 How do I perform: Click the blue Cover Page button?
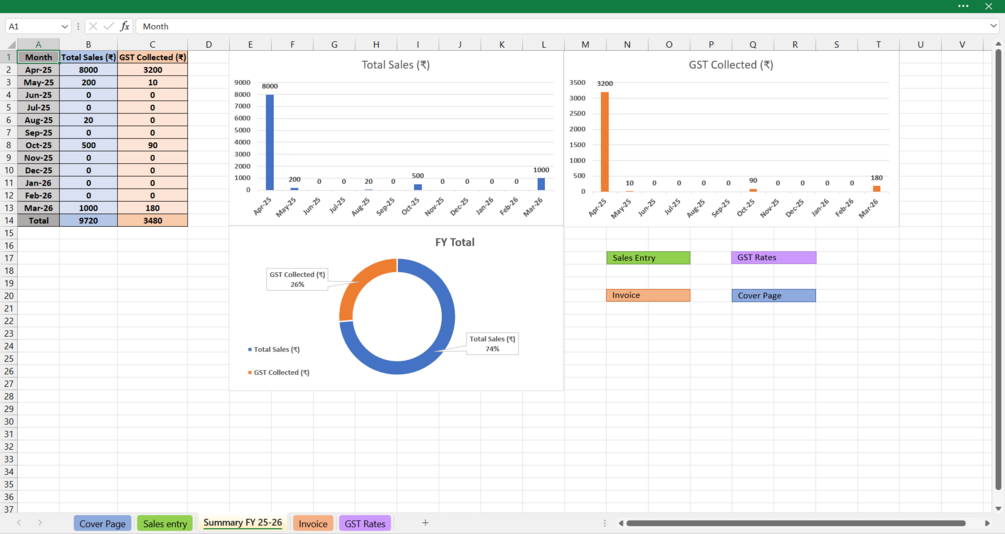pyautogui.click(x=774, y=296)
